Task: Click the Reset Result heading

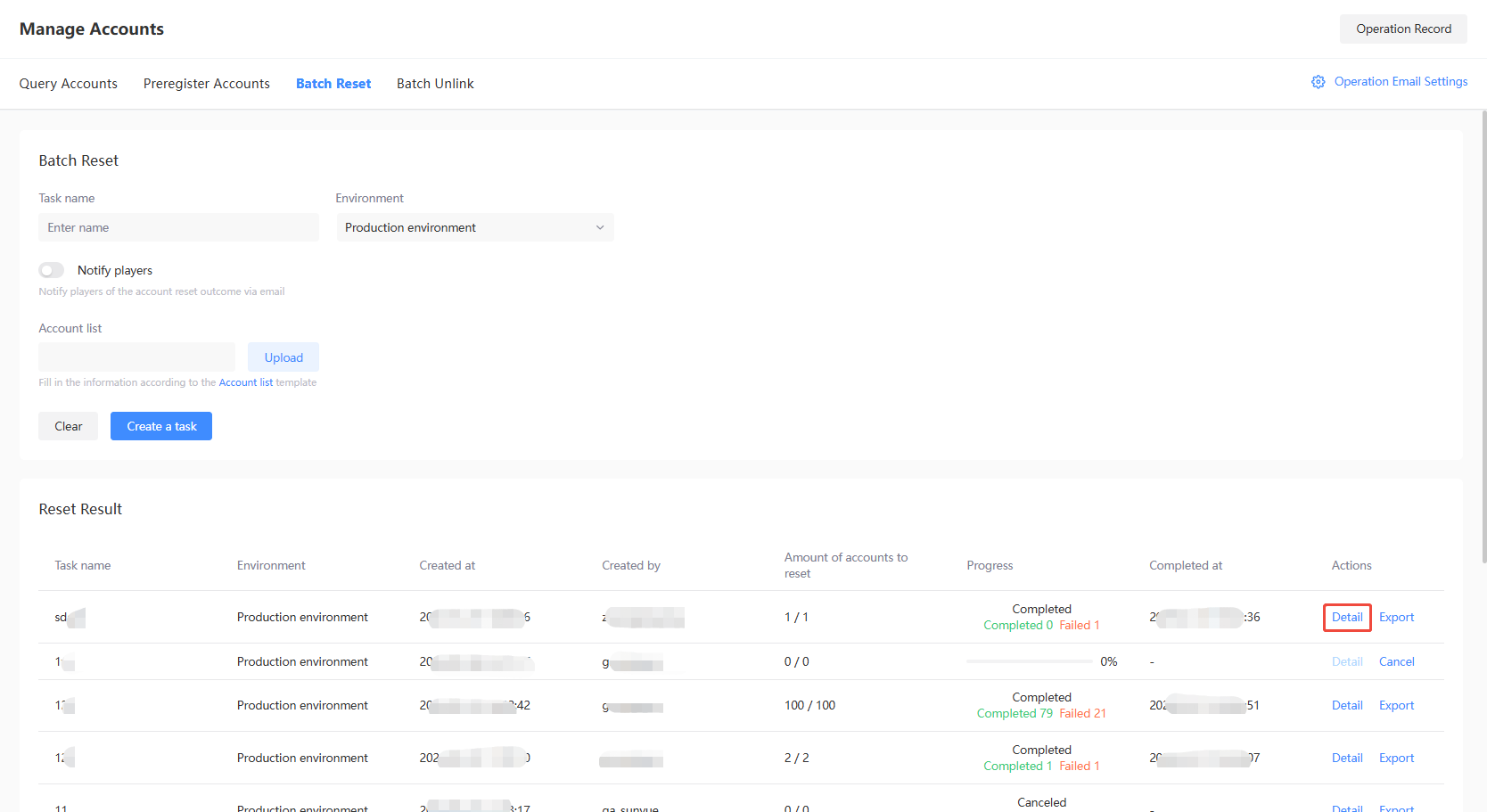Action: pyautogui.click(x=80, y=509)
